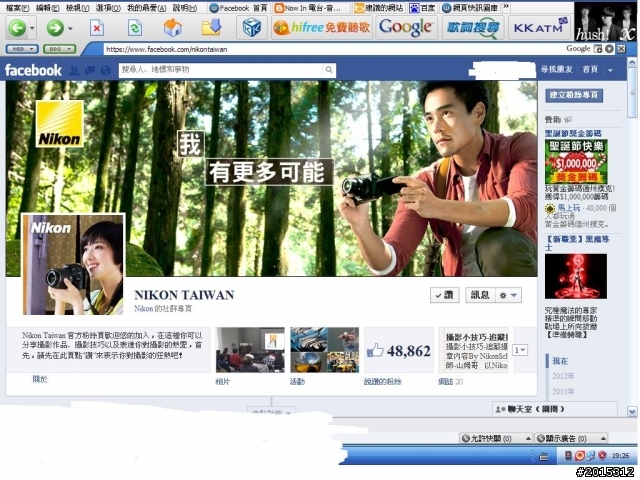Screen dimensions: 640x480
Task: Go back with the green back arrow
Action: tap(17, 28)
